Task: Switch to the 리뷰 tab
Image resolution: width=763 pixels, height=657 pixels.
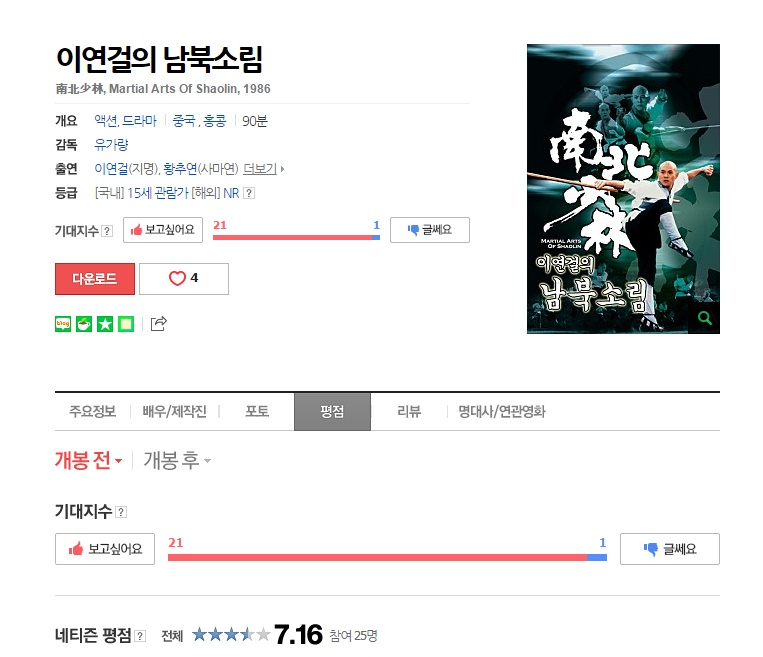Action: pyautogui.click(x=409, y=412)
